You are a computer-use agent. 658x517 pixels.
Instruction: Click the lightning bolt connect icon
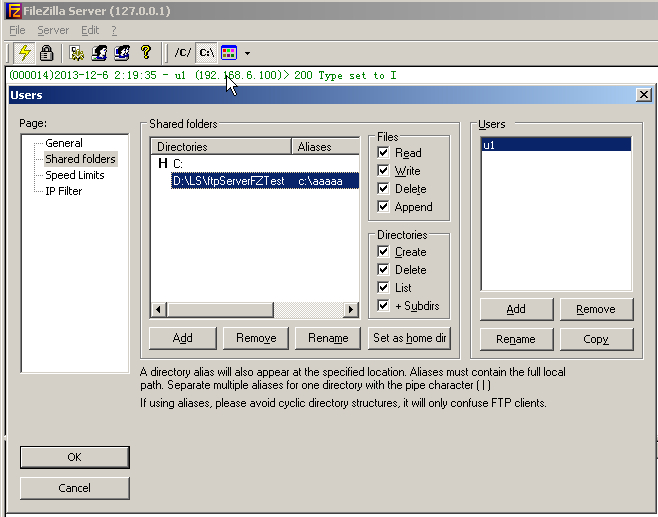pyautogui.click(x=24, y=53)
